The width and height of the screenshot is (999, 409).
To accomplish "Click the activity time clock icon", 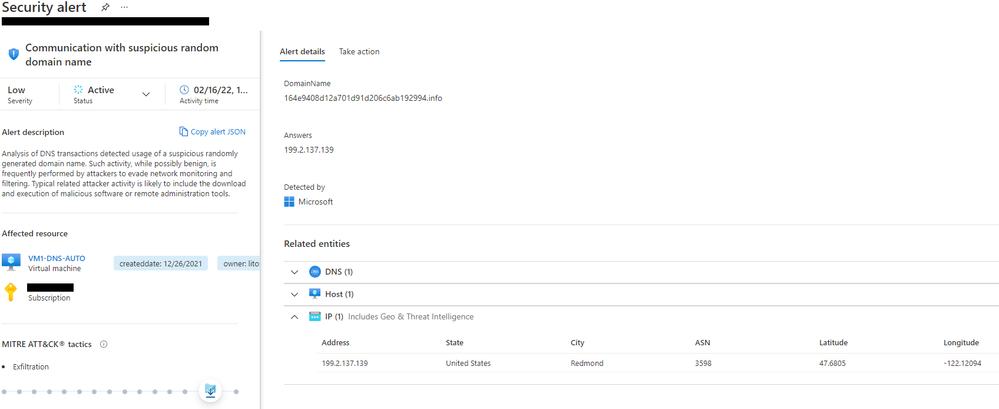I will coord(184,90).
